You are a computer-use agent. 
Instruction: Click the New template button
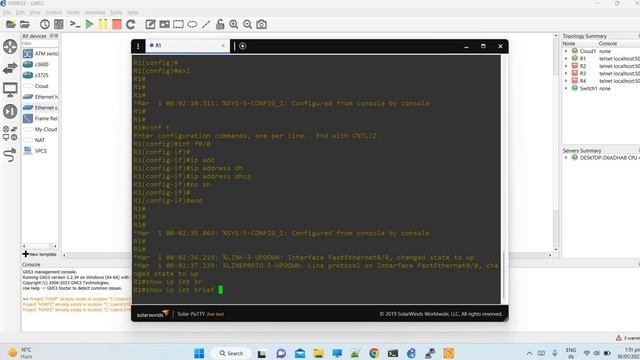[x=40, y=254]
